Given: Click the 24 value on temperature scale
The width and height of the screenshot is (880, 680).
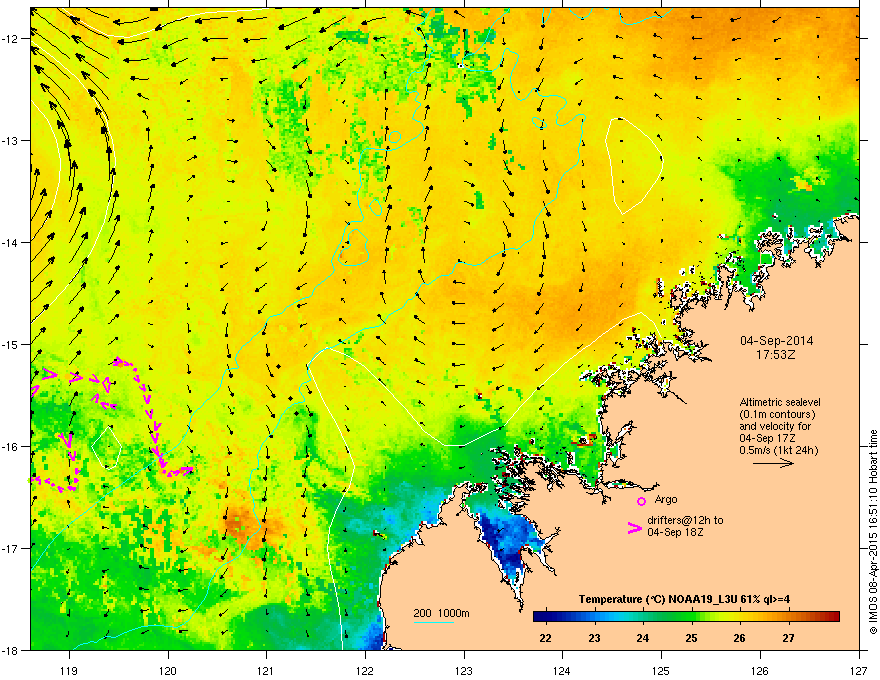Looking at the screenshot, I should coord(643,638).
